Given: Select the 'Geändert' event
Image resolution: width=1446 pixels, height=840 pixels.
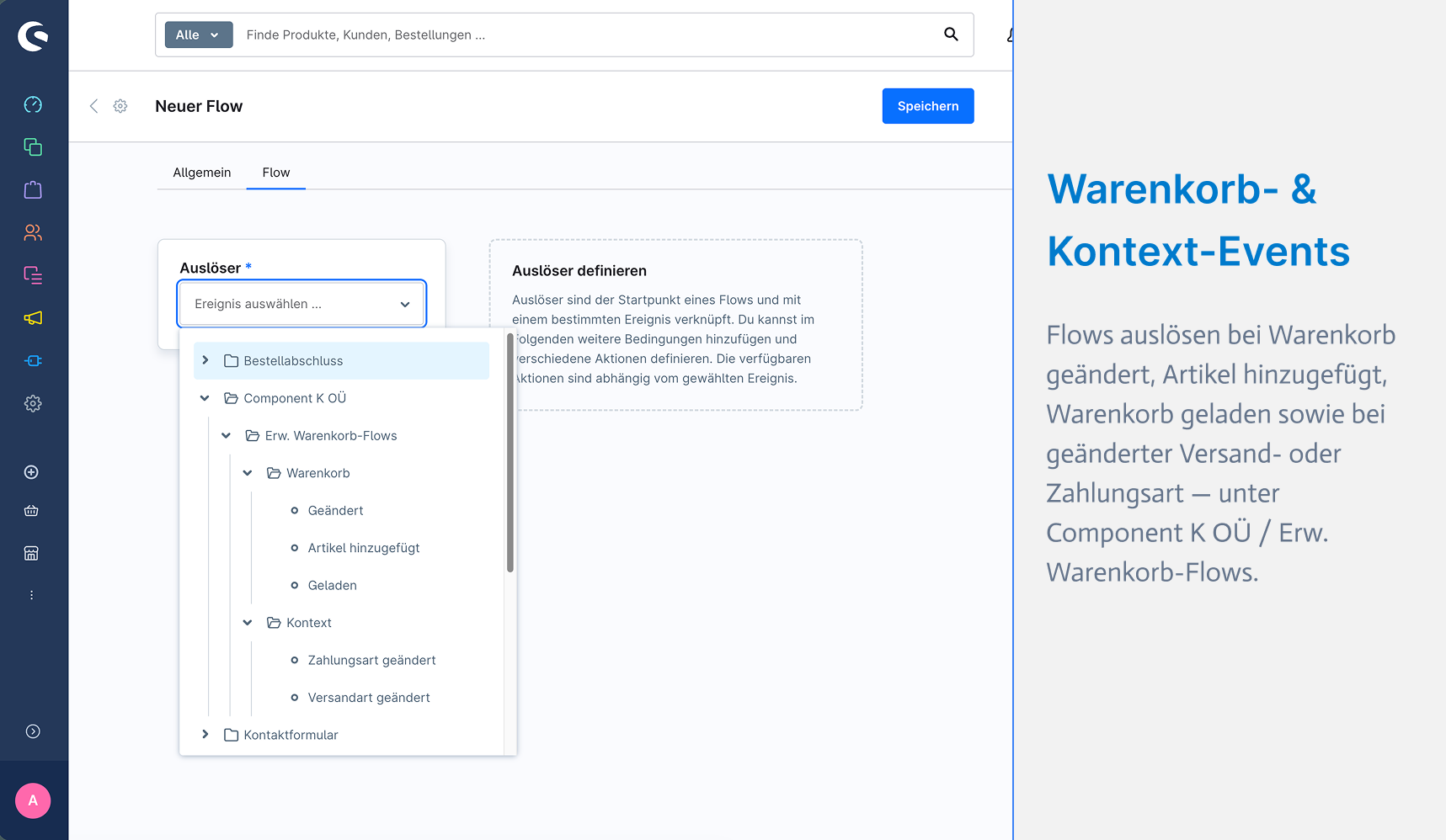Looking at the screenshot, I should click(335, 511).
